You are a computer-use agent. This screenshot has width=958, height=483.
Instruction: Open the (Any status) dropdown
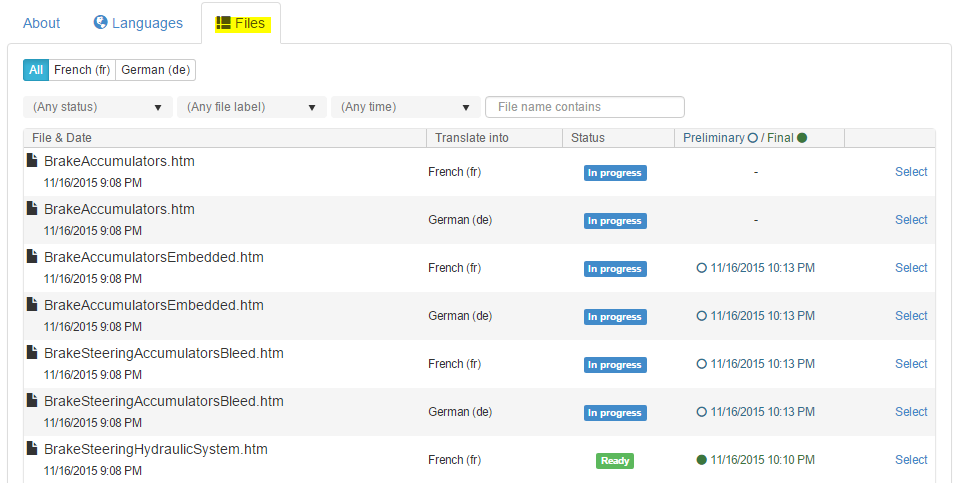tap(97, 107)
